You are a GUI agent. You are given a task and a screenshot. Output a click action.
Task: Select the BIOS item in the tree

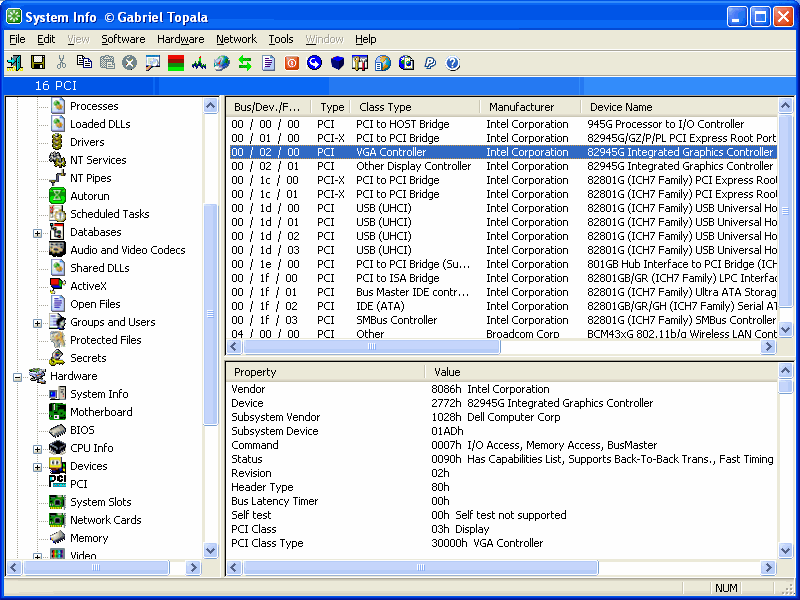pyautogui.click(x=82, y=430)
